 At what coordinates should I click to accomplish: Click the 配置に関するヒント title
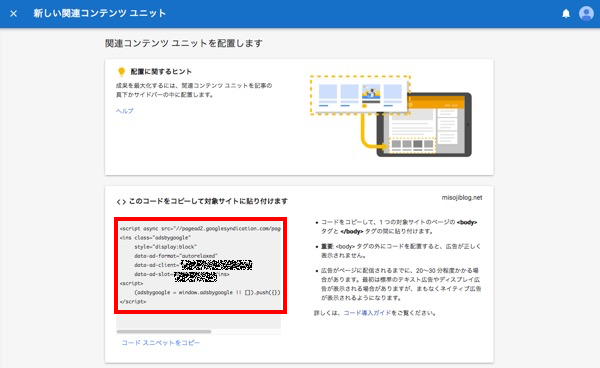(161, 72)
